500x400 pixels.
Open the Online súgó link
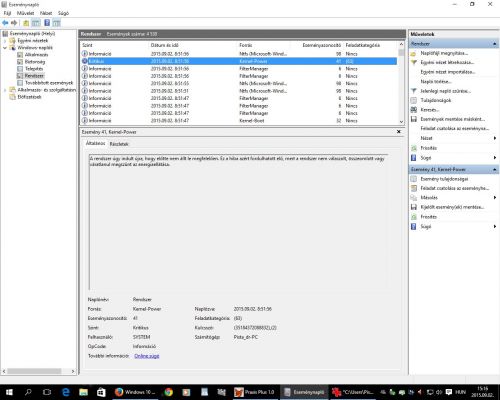tap(147, 356)
